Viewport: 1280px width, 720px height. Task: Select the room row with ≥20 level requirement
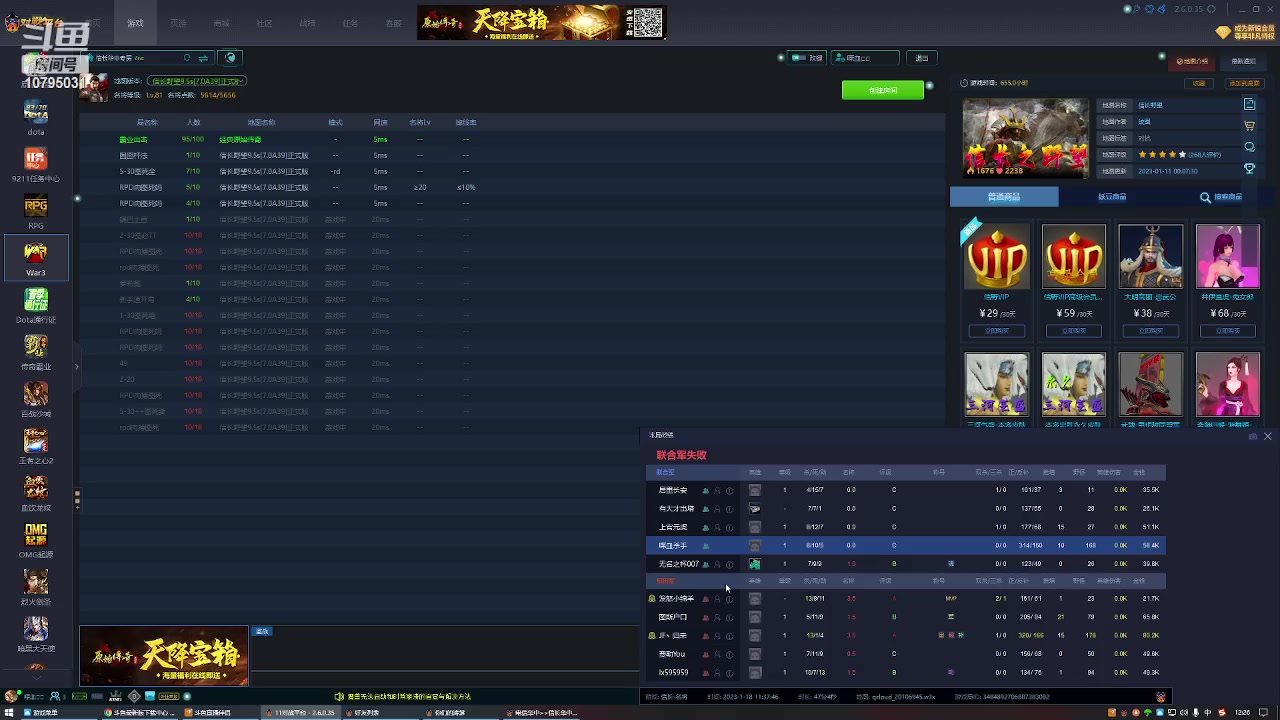pyautogui.click(x=512, y=187)
